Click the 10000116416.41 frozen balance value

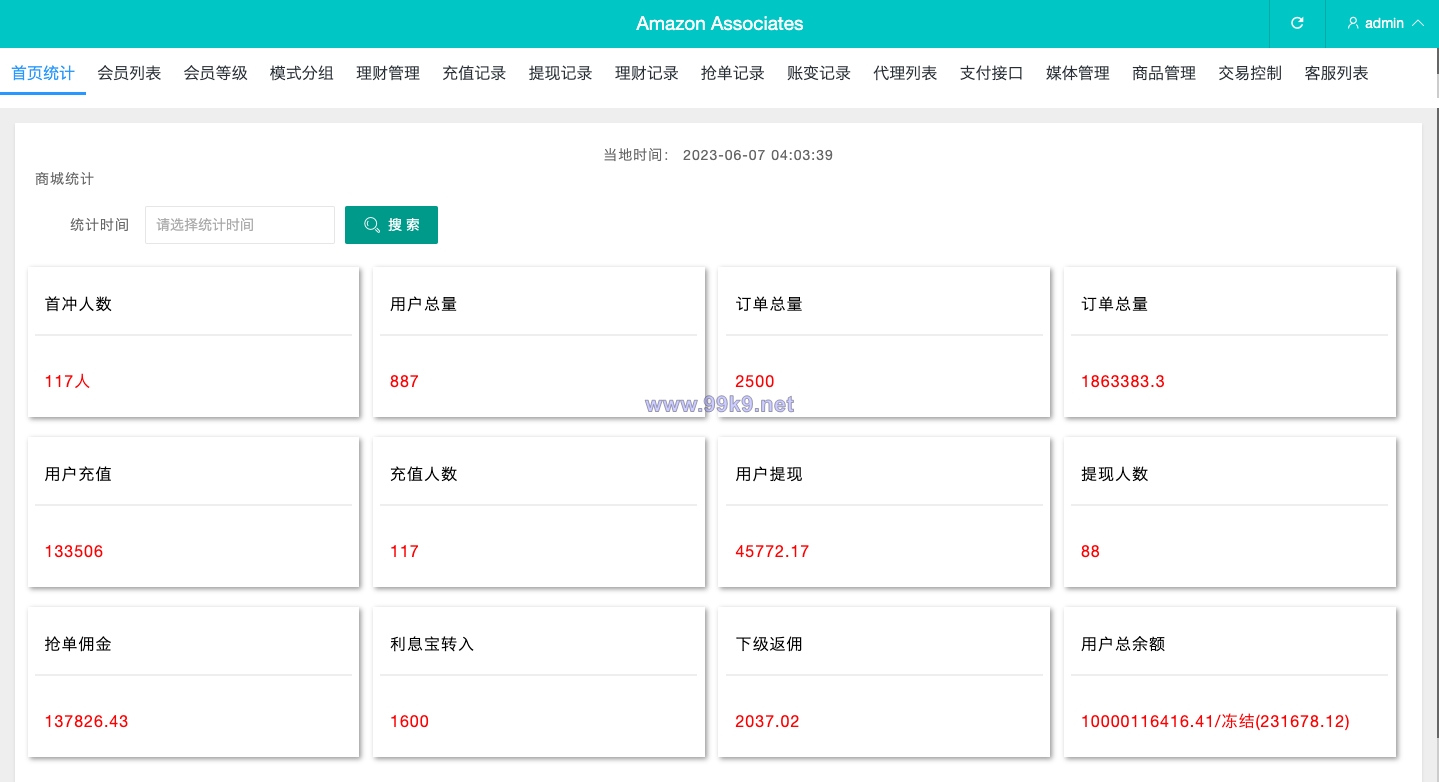1215,721
